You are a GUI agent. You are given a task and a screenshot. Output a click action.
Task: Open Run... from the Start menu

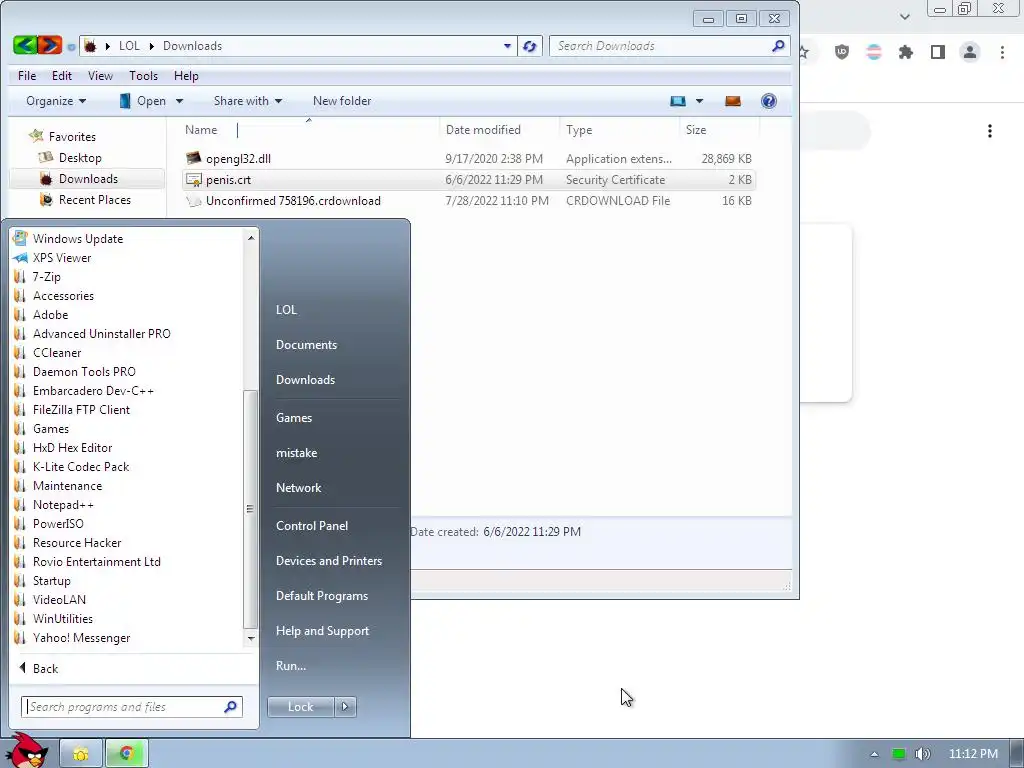291,665
